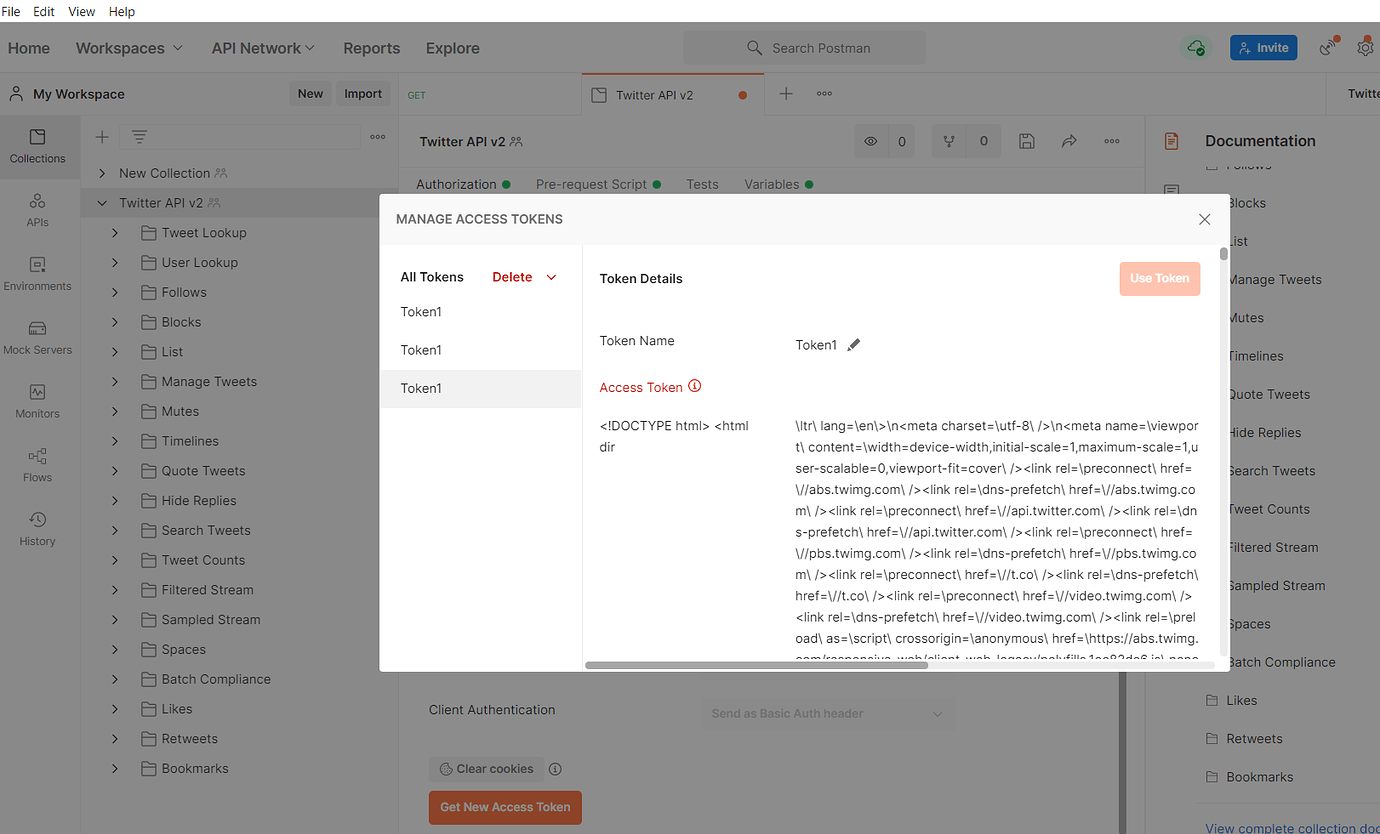This screenshot has width=1380, height=834.
Task: Expand the Tweet Lookup folder
Action: [x=117, y=232]
